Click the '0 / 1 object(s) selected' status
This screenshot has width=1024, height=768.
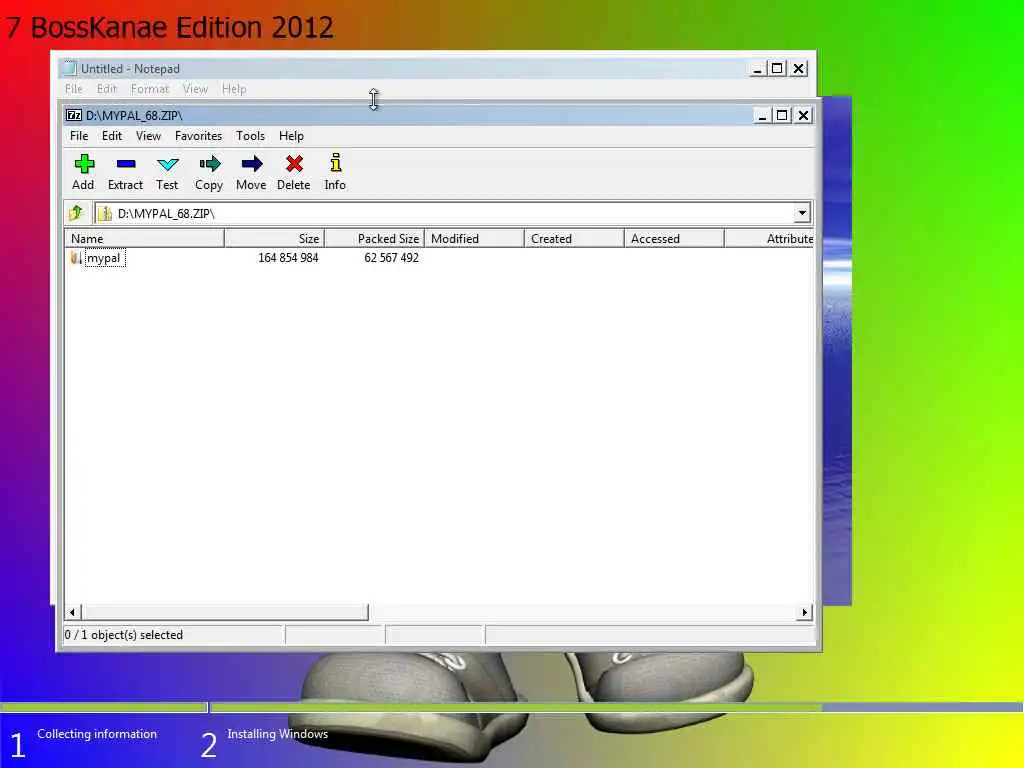coord(123,635)
